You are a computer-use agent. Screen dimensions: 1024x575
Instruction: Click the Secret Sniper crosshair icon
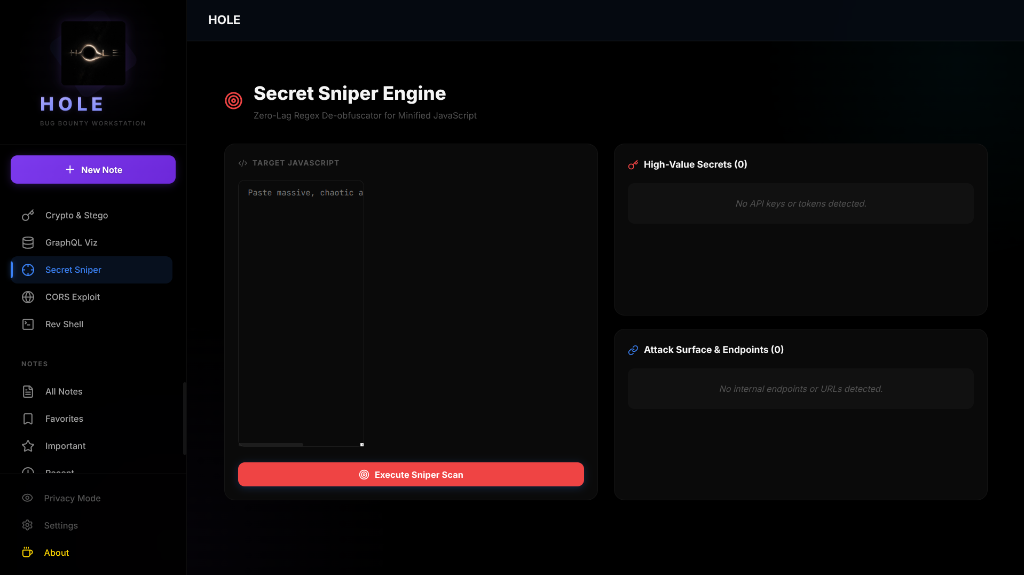(28, 270)
